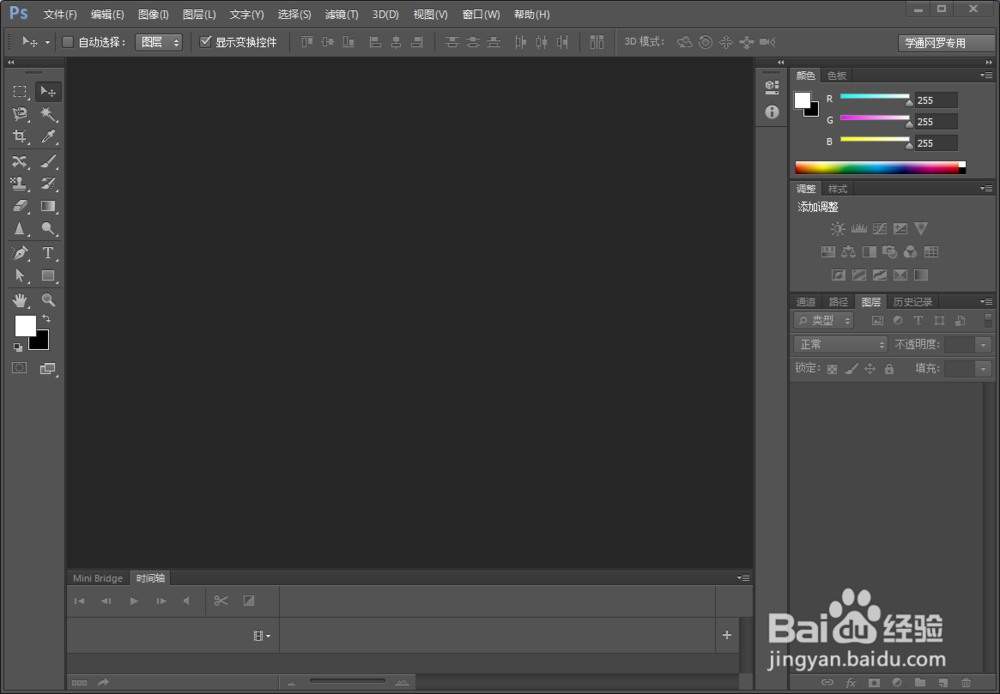This screenshot has width=1000, height=694.
Task: Select the Clone Stamp tool
Action: coord(20,184)
